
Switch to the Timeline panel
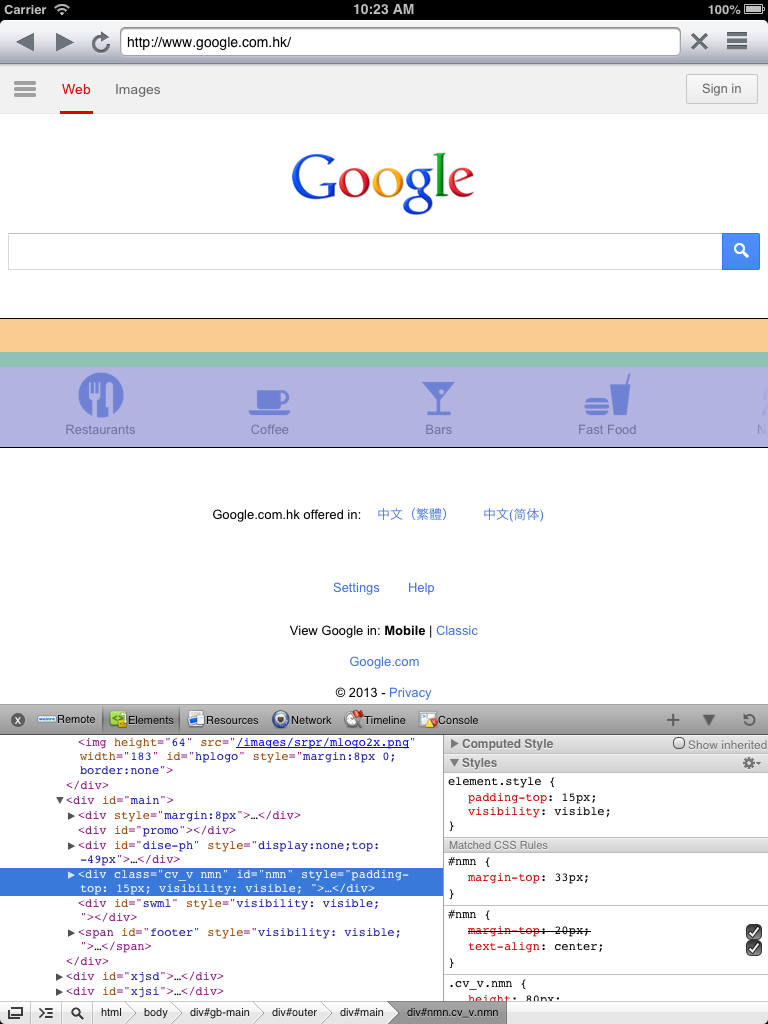pos(375,720)
